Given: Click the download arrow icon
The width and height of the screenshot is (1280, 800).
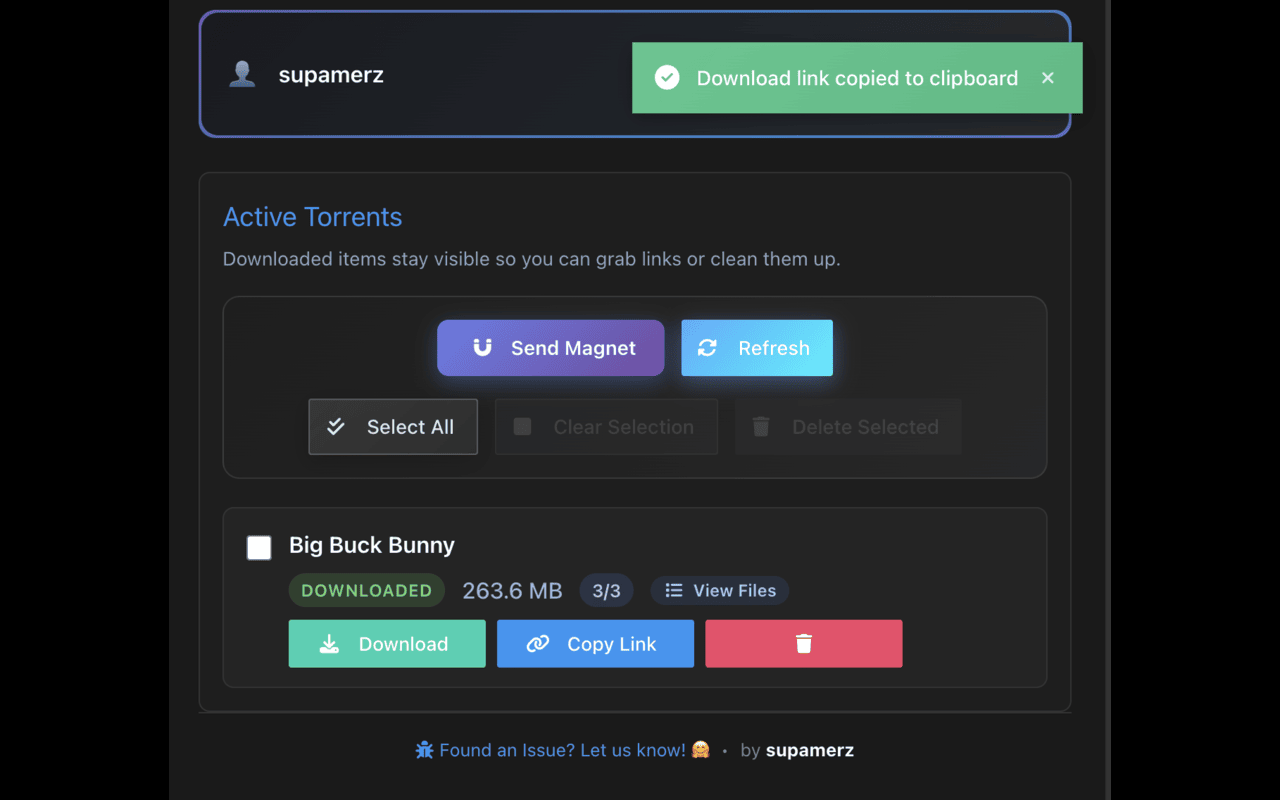Looking at the screenshot, I should (329, 644).
